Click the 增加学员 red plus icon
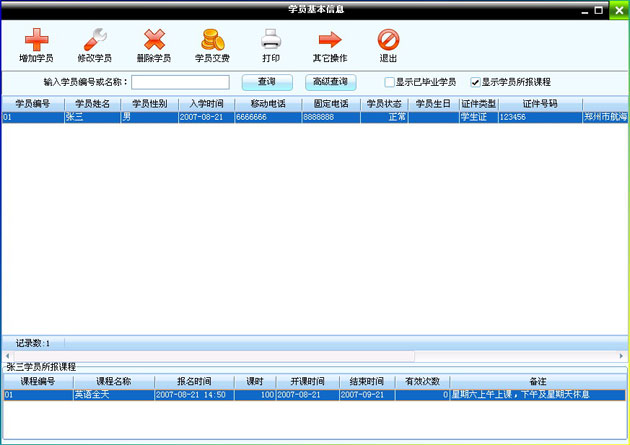 click(36, 40)
